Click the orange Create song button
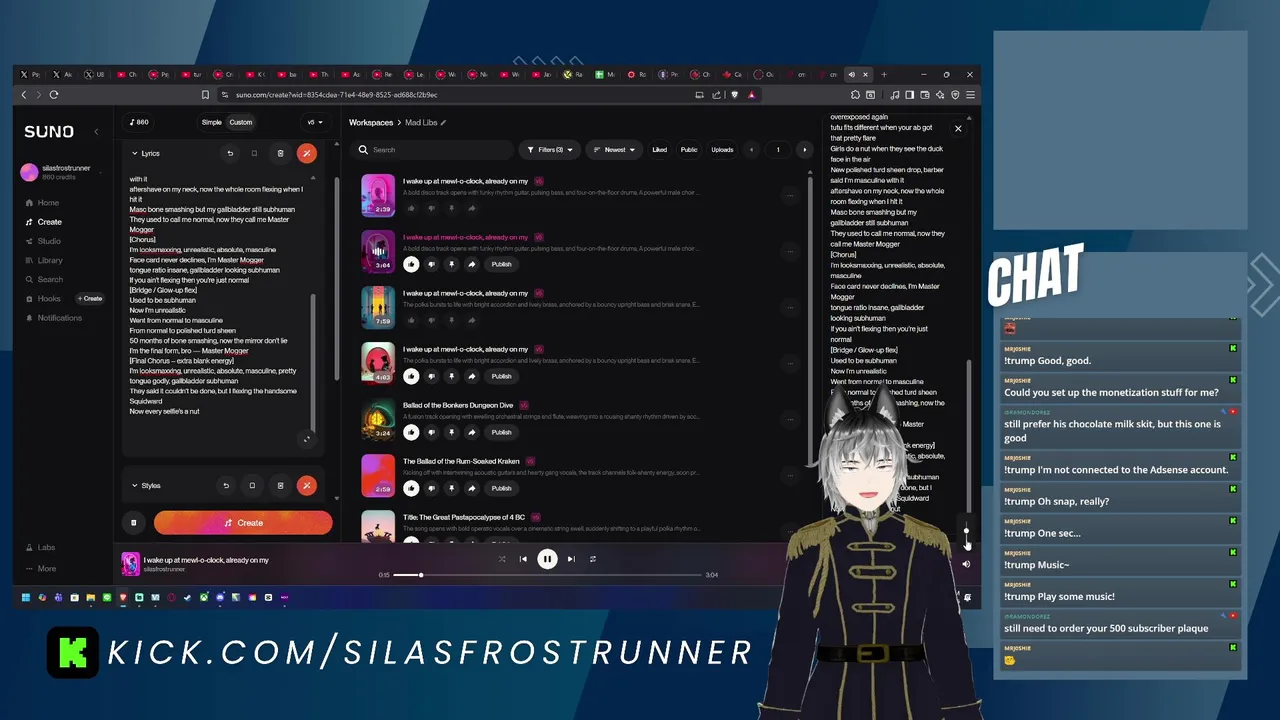Viewport: 1280px width, 720px height. [x=243, y=522]
